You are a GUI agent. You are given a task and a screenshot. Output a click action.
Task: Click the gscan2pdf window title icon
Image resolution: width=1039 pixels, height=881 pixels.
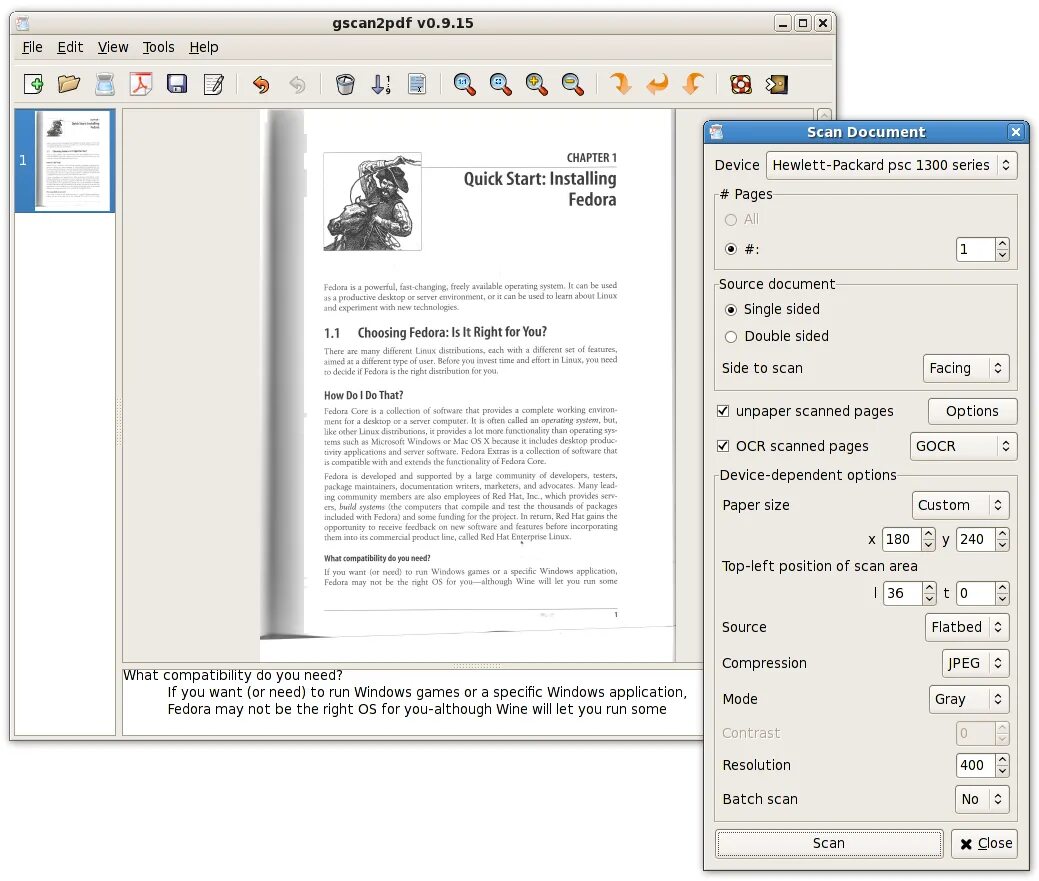[x=23, y=23]
